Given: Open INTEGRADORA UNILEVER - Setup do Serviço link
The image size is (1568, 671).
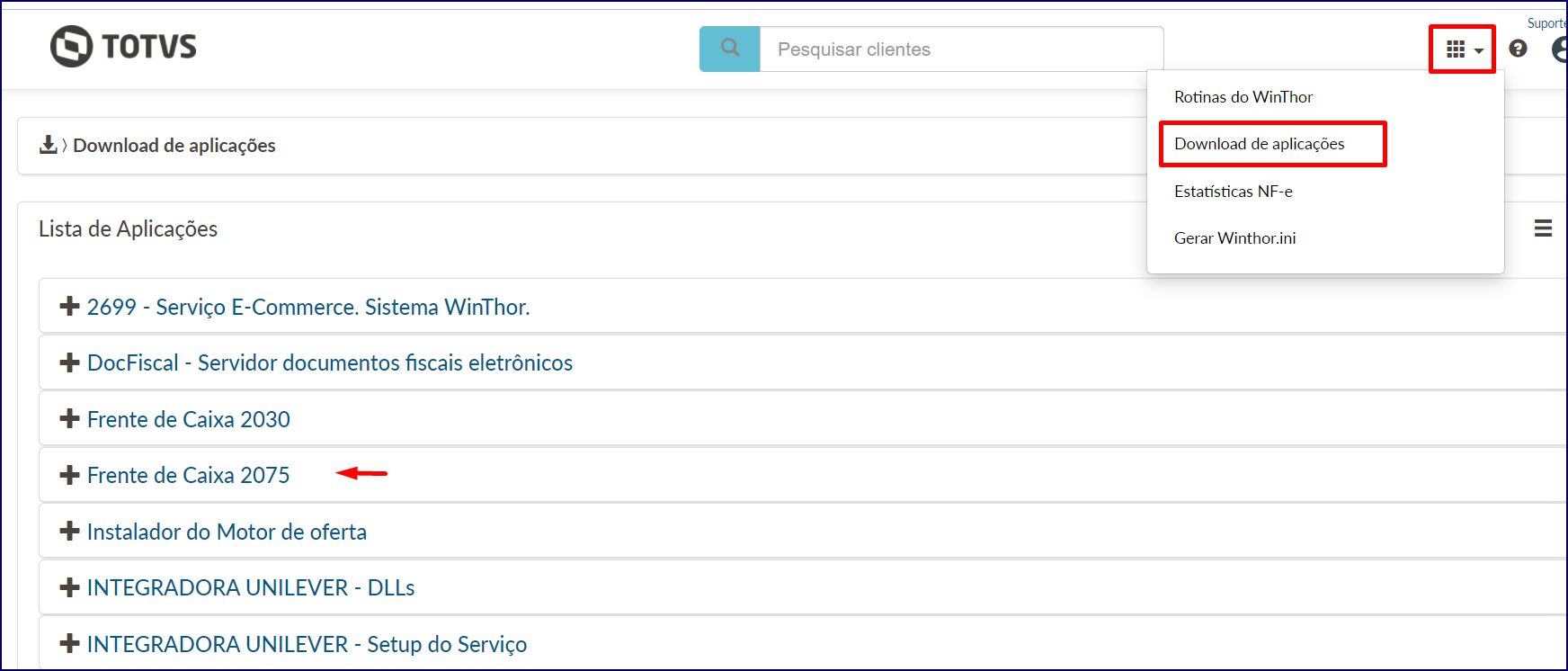Looking at the screenshot, I should click(307, 644).
